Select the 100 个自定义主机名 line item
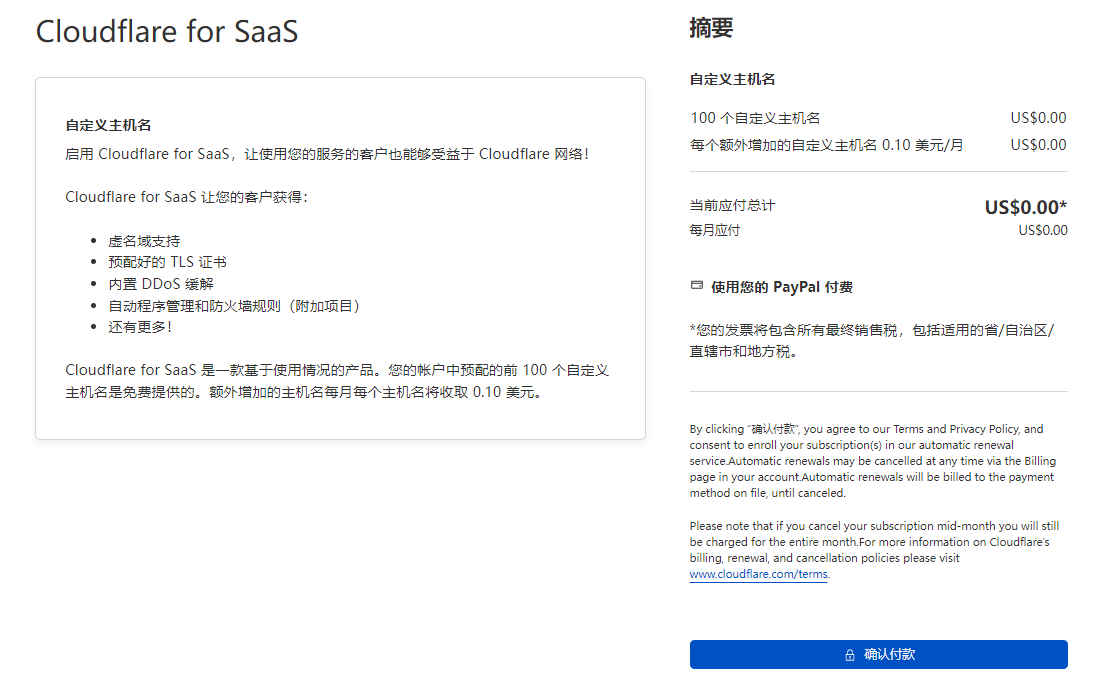The height and width of the screenshot is (680, 1098). 756,118
